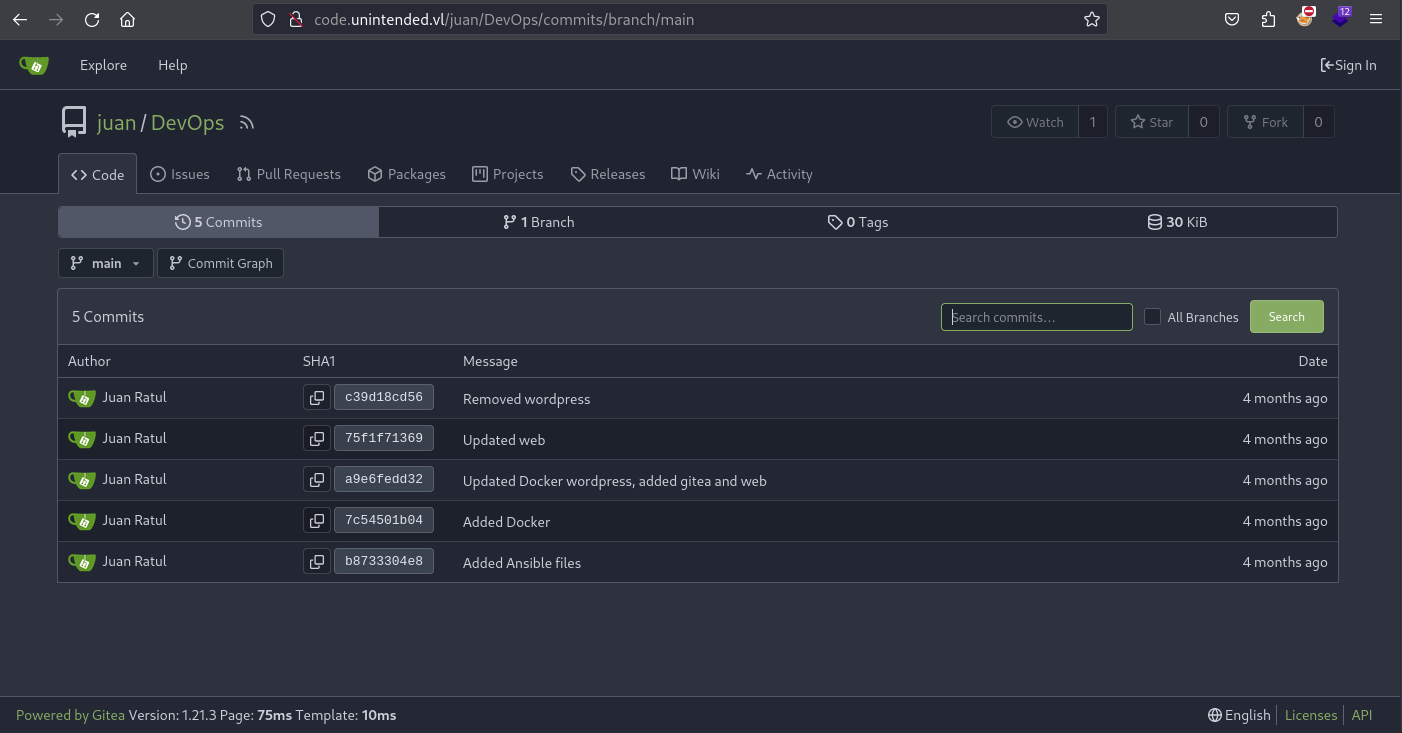The image size is (1402, 733).
Task: Open the browser extensions icon
Action: pyautogui.click(x=1269, y=19)
